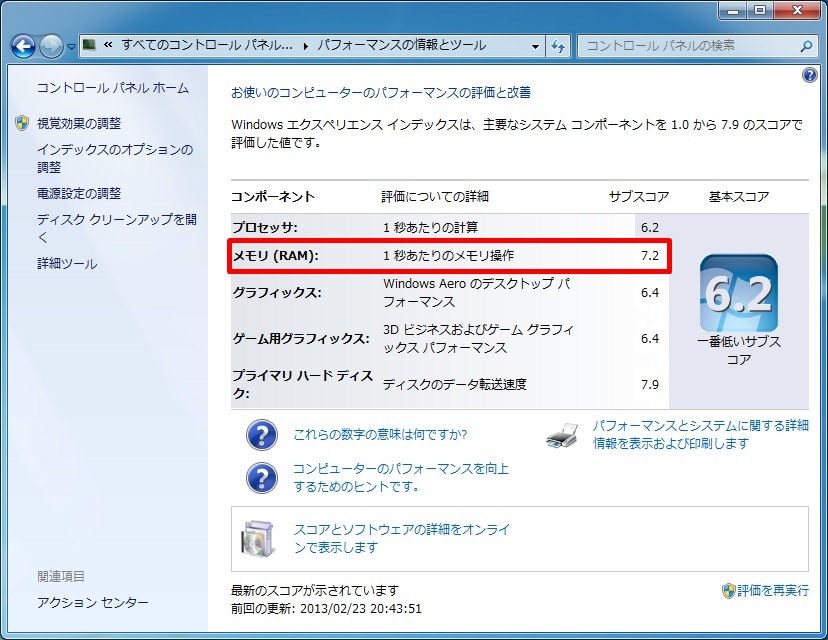Click the control panel icon in address bar
828x640 pixels.
click(90, 45)
